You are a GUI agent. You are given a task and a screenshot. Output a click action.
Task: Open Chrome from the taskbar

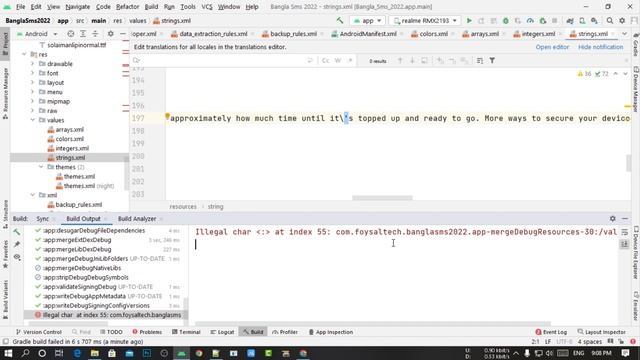pyautogui.click(x=199, y=353)
